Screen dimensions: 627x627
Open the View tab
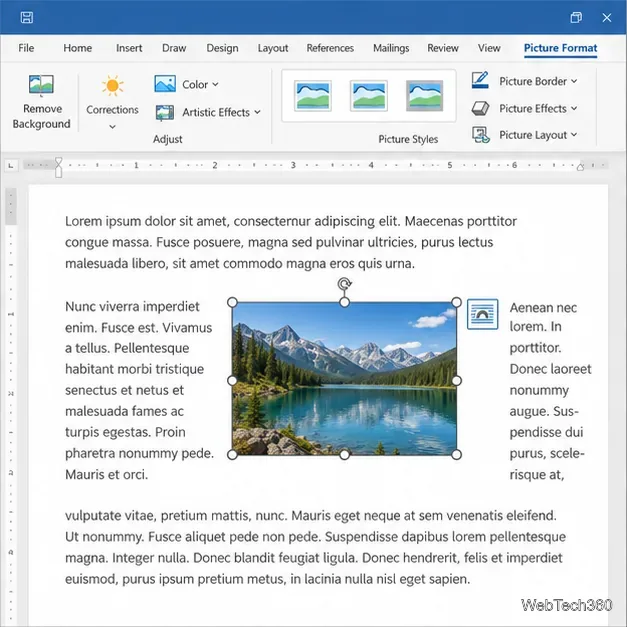[x=489, y=48]
